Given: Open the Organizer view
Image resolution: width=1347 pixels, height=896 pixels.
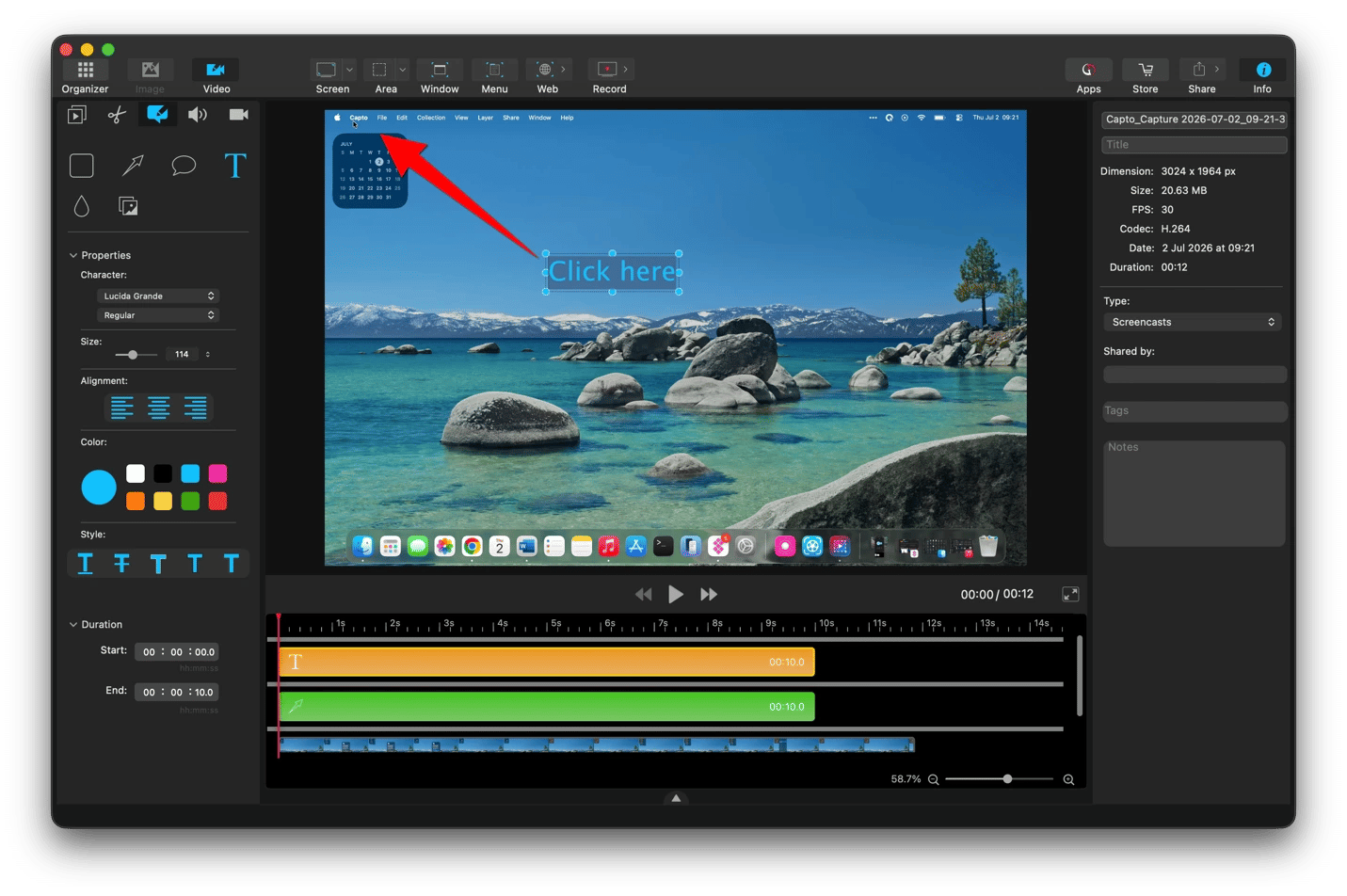Looking at the screenshot, I should [x=85, y=76].
